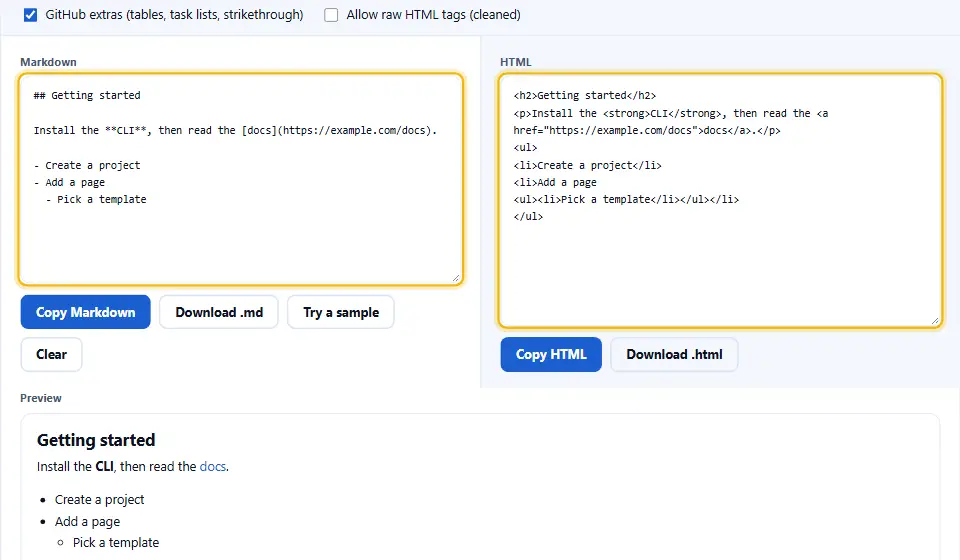Click the '- Pick a template' Markdown line
The image size is (960, 560).
(96, 200)
